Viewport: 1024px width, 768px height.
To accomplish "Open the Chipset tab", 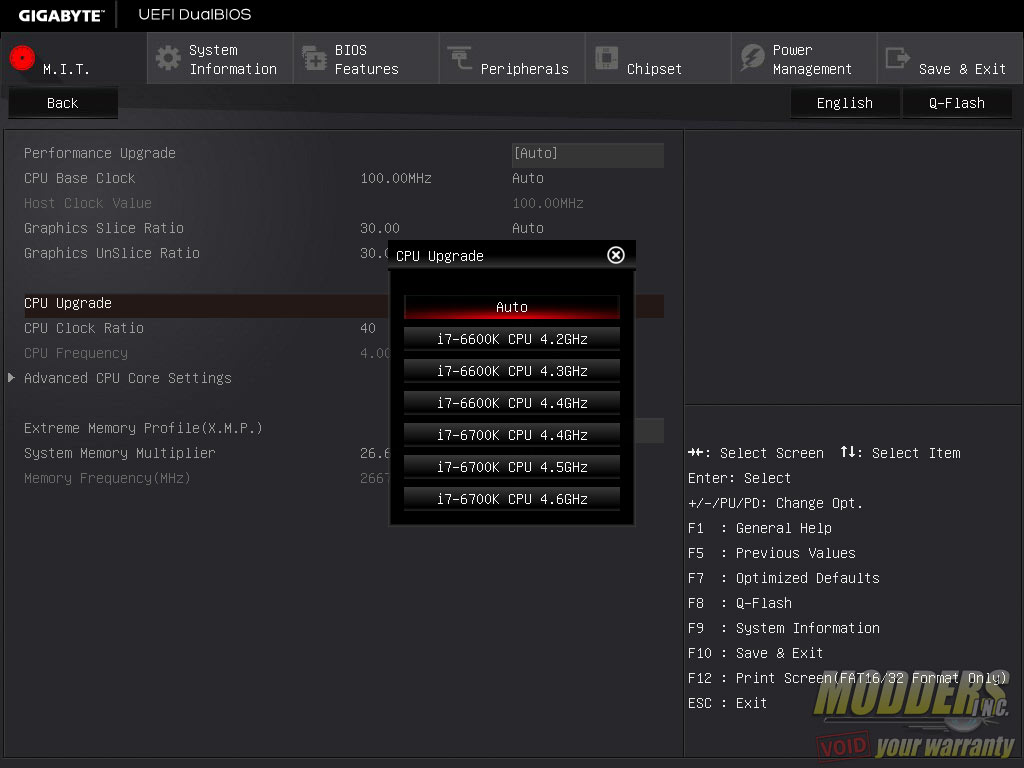I will tap(658, 59).
